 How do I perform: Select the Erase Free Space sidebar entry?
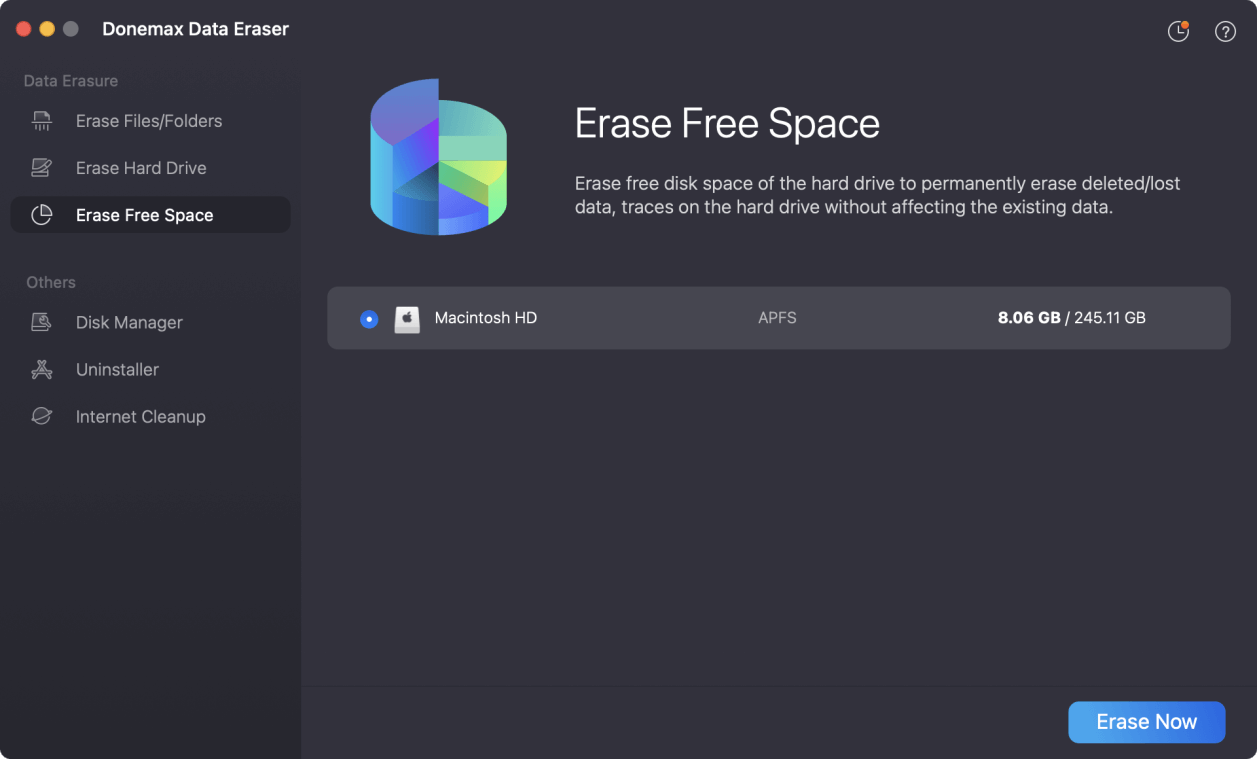(143, 214)
